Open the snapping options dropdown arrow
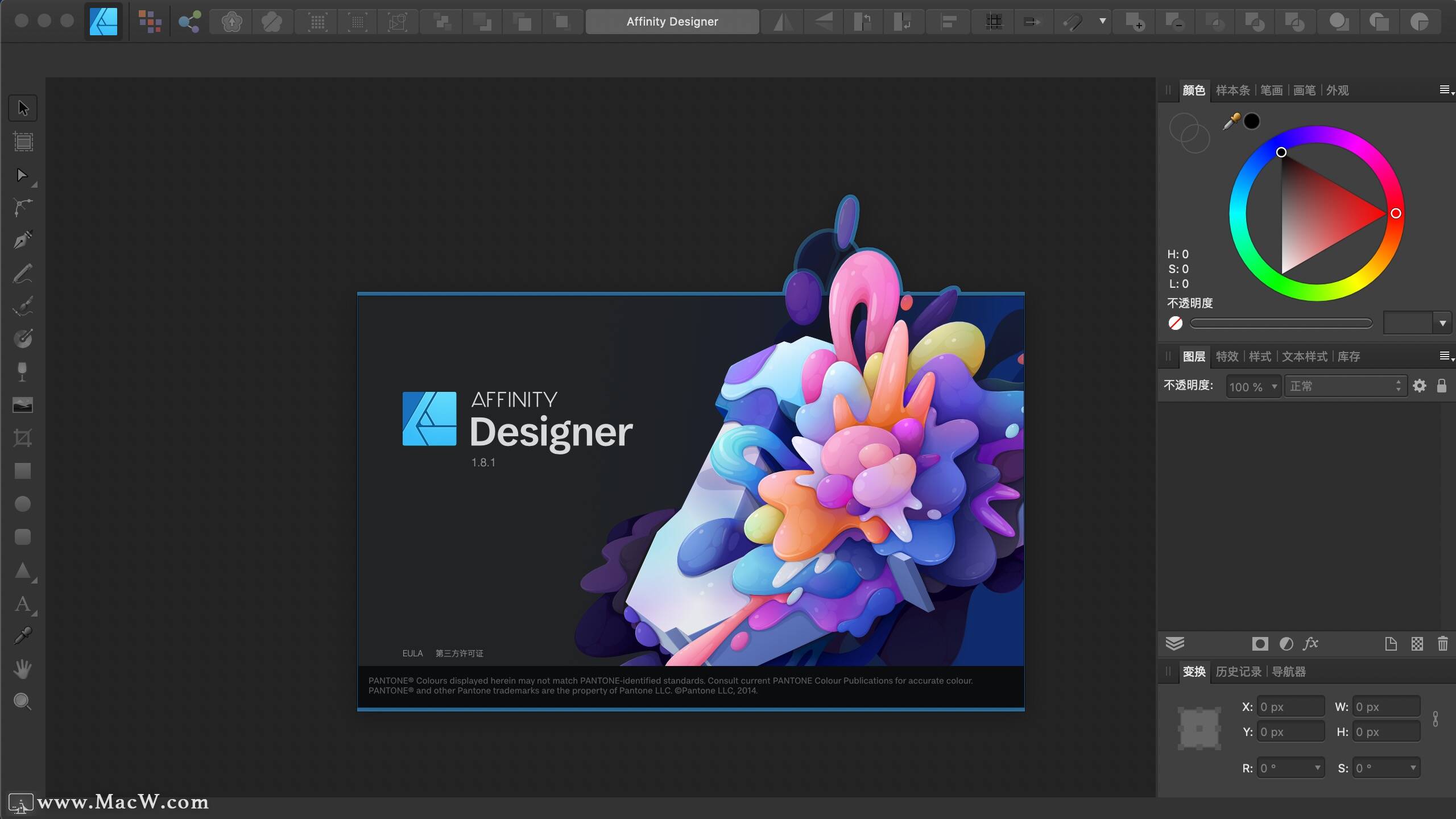Screen dimensions: 1456x819 pyautogui.click(x=1103, y=22)
